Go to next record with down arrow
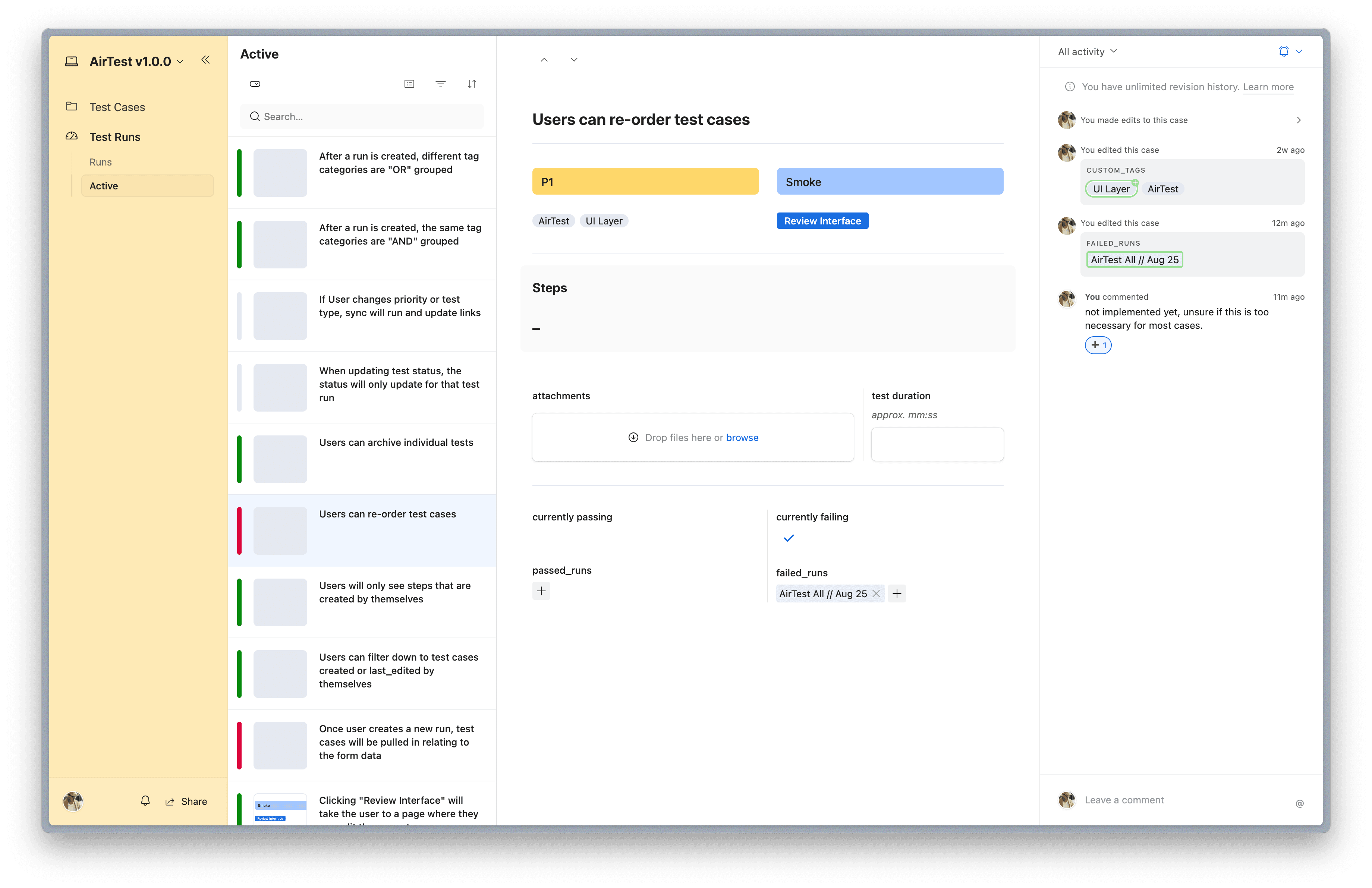 [574, 60]
